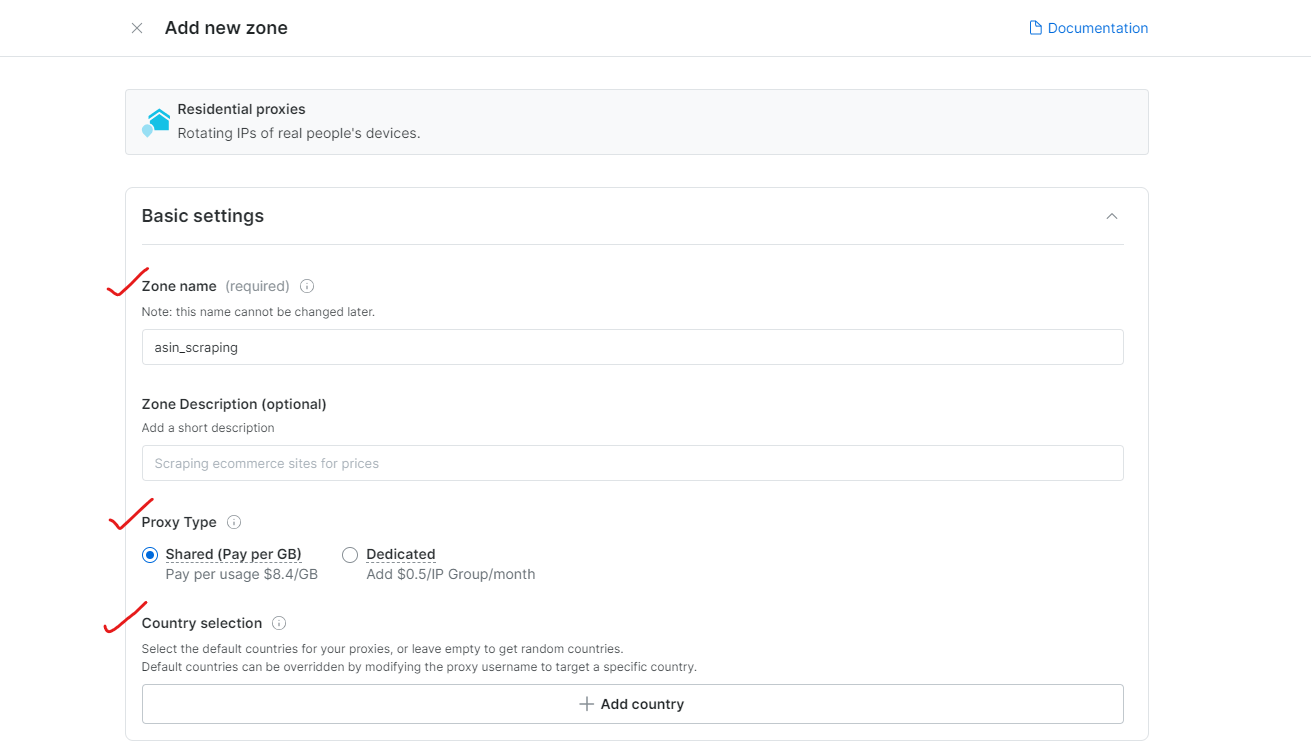Click the Residential proxies banner title
Image resolution: width=1311 pixels, height=751 pixels.
241,109
